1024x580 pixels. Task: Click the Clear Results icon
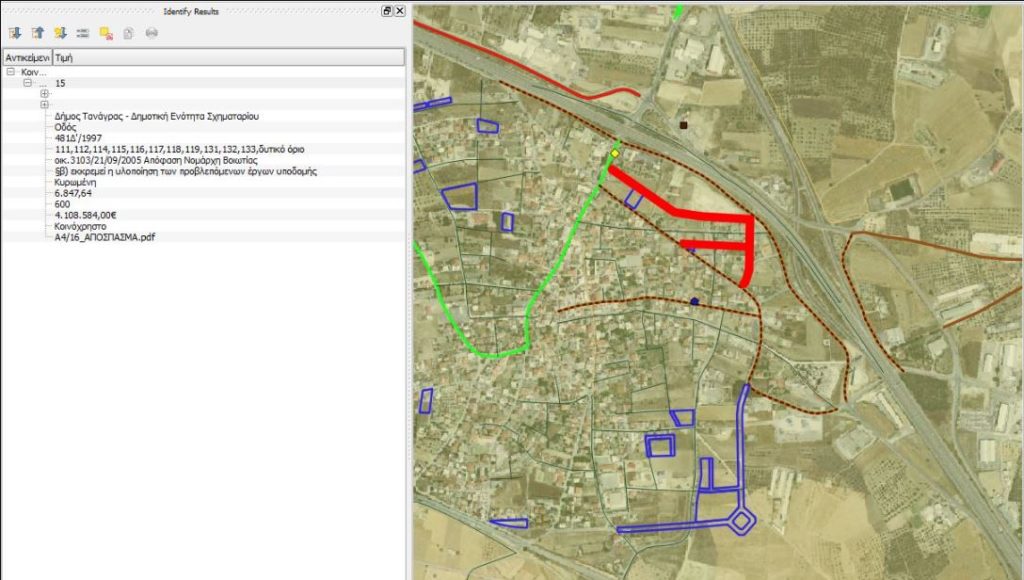point(106,33)
